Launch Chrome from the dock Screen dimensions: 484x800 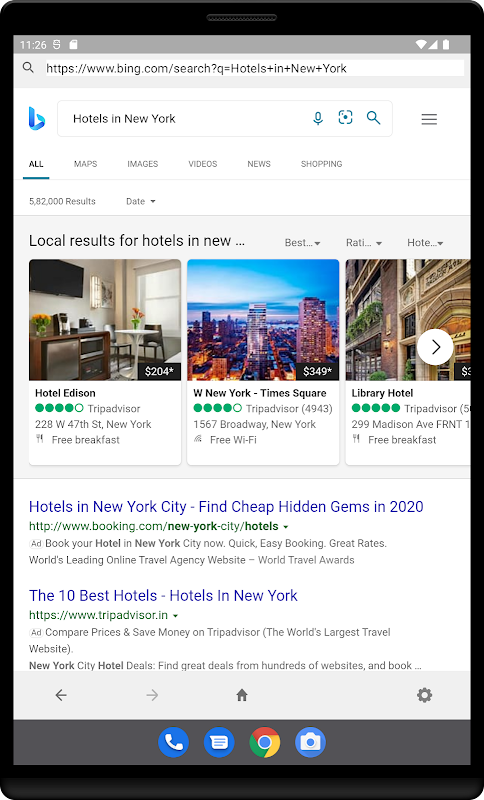point(265,742)
